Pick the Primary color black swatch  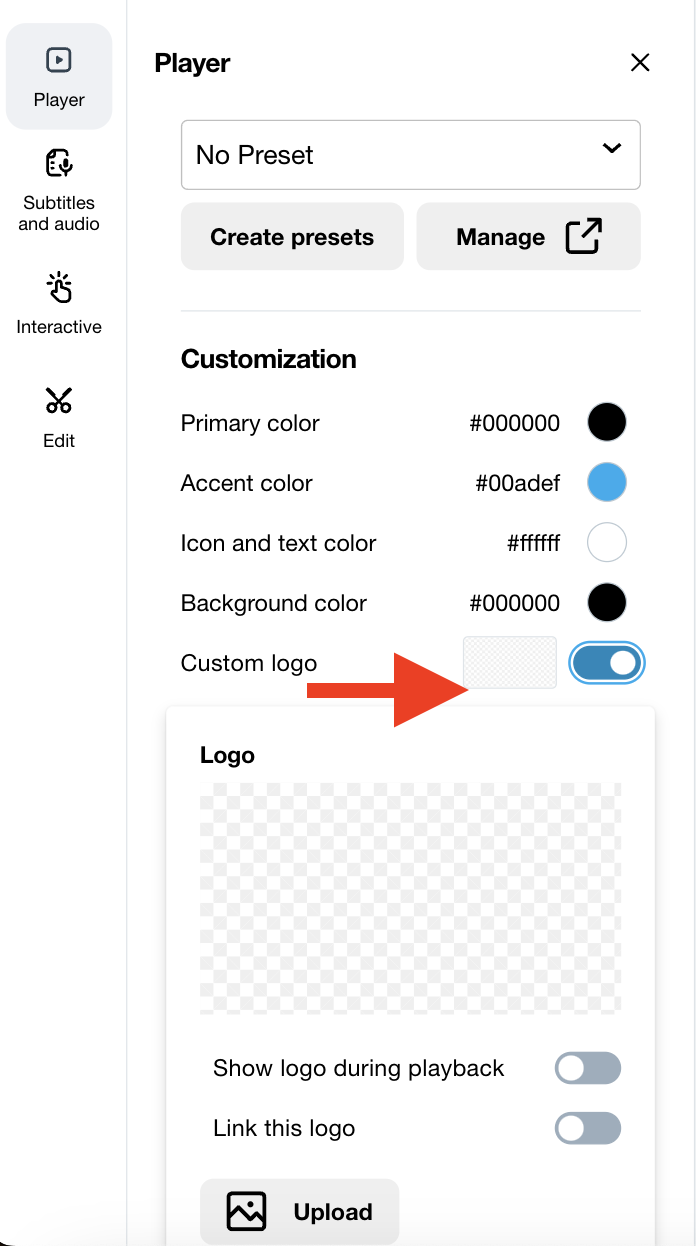click(x=607, y=422)
